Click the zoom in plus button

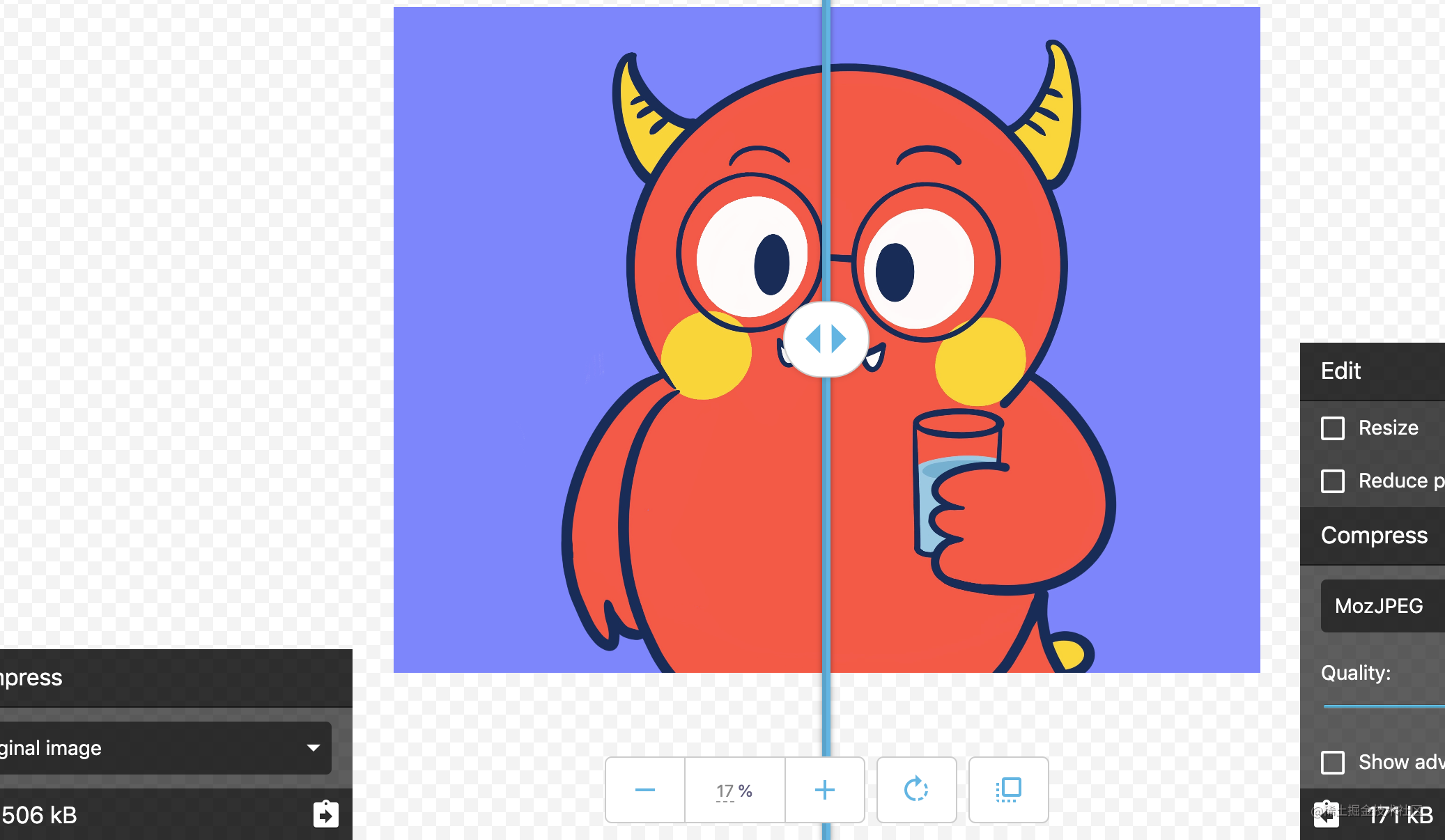click(825, 790)
